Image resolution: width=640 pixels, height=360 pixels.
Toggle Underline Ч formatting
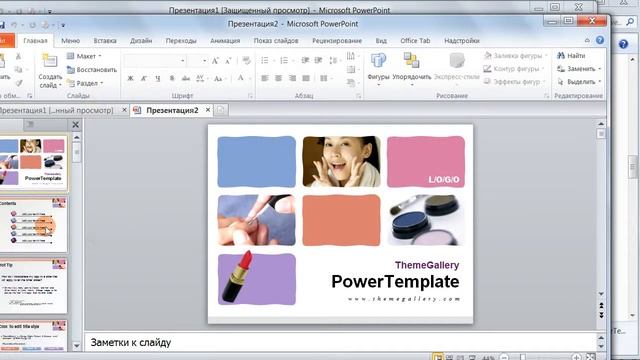tap(158, 78)
